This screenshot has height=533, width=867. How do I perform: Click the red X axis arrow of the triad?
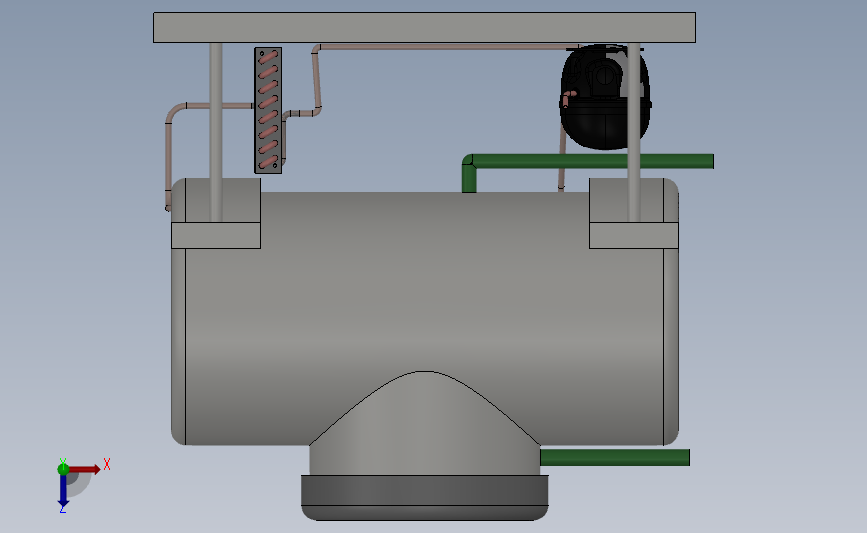pyautogui.click(x=84, y=469)
